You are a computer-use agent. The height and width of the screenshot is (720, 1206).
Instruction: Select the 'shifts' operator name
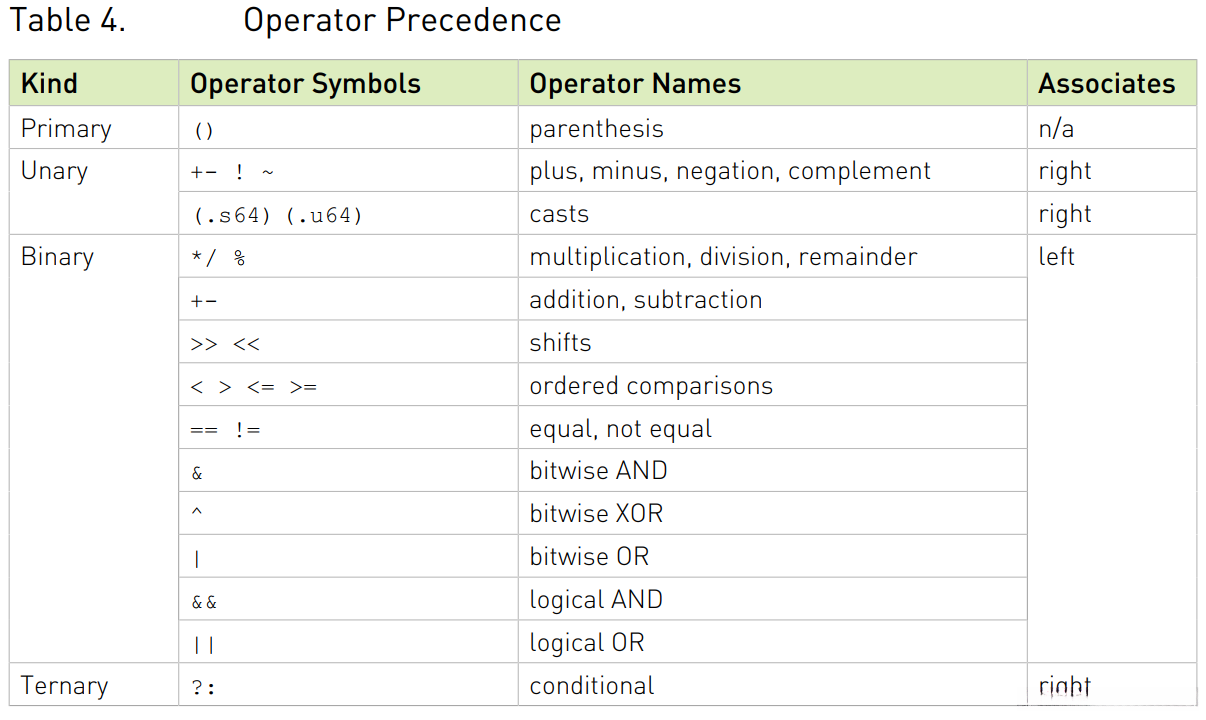pyautogui.click(x=560, y=343)
